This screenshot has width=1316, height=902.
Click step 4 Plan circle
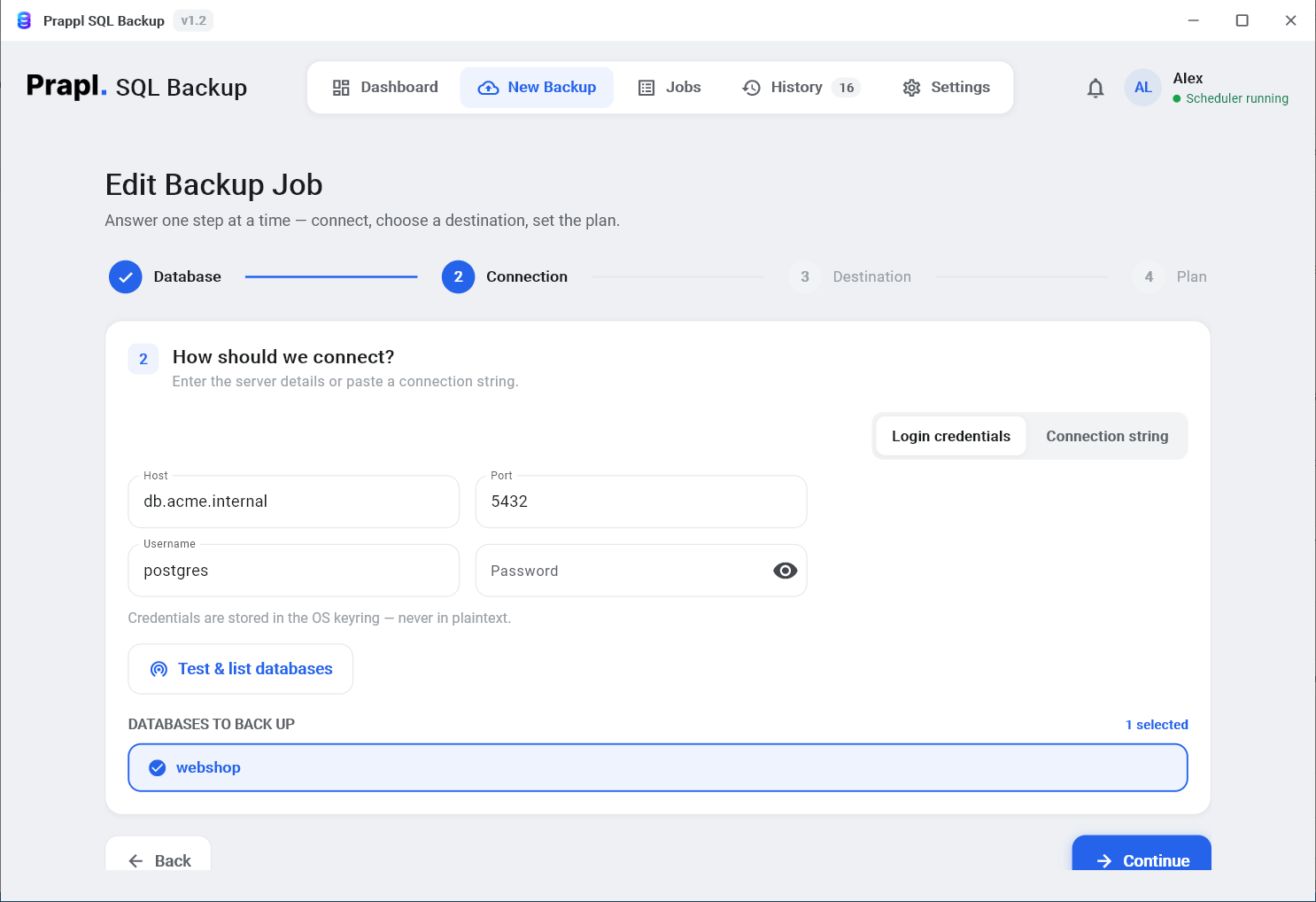pos(1149,277)
